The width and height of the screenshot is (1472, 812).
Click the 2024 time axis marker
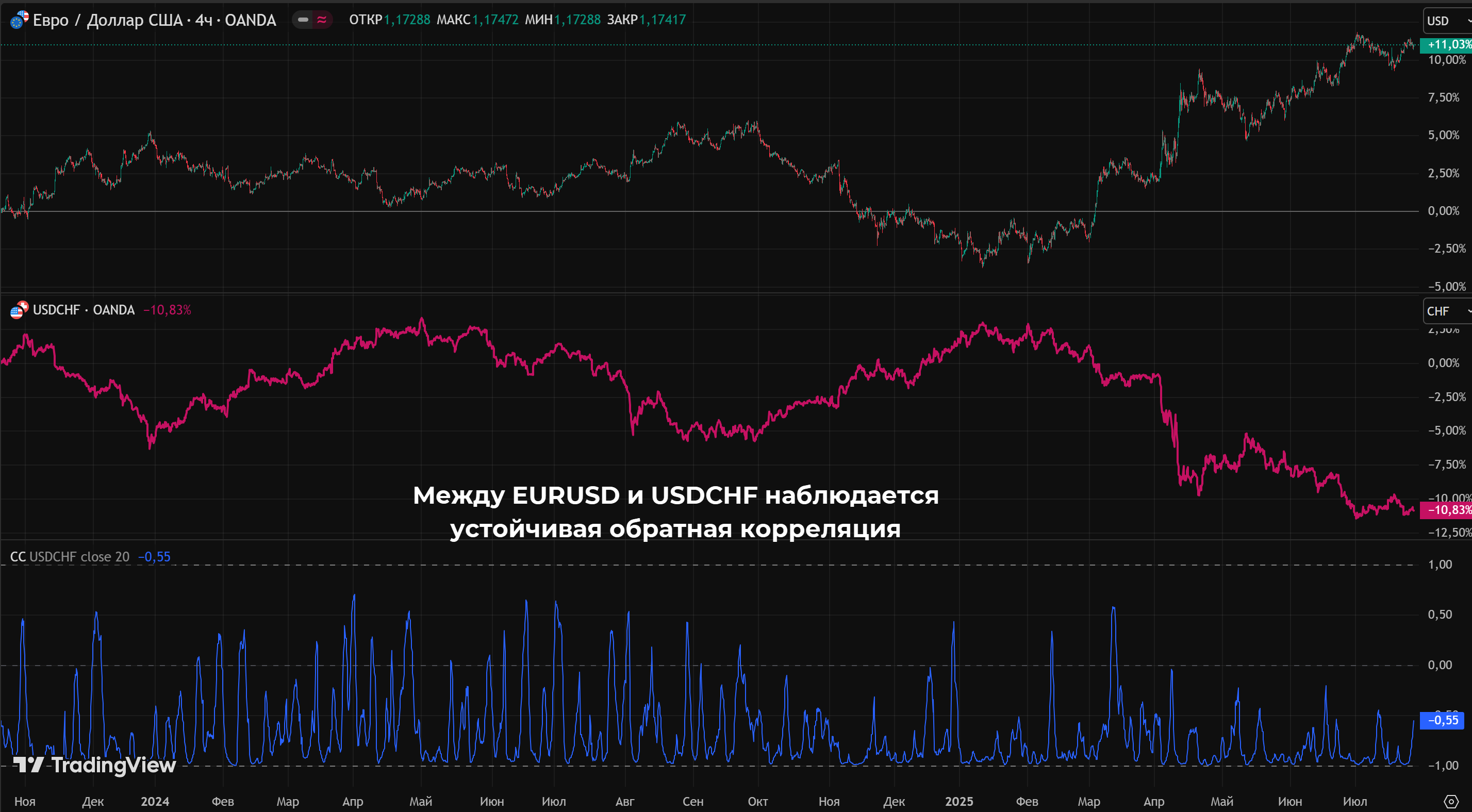155,801
